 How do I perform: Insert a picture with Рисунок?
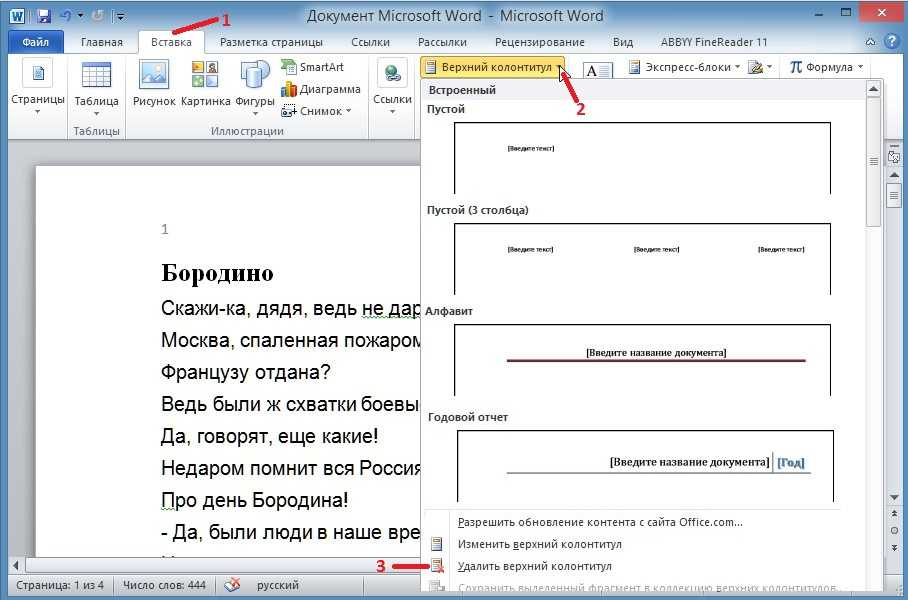pos(154,84)
